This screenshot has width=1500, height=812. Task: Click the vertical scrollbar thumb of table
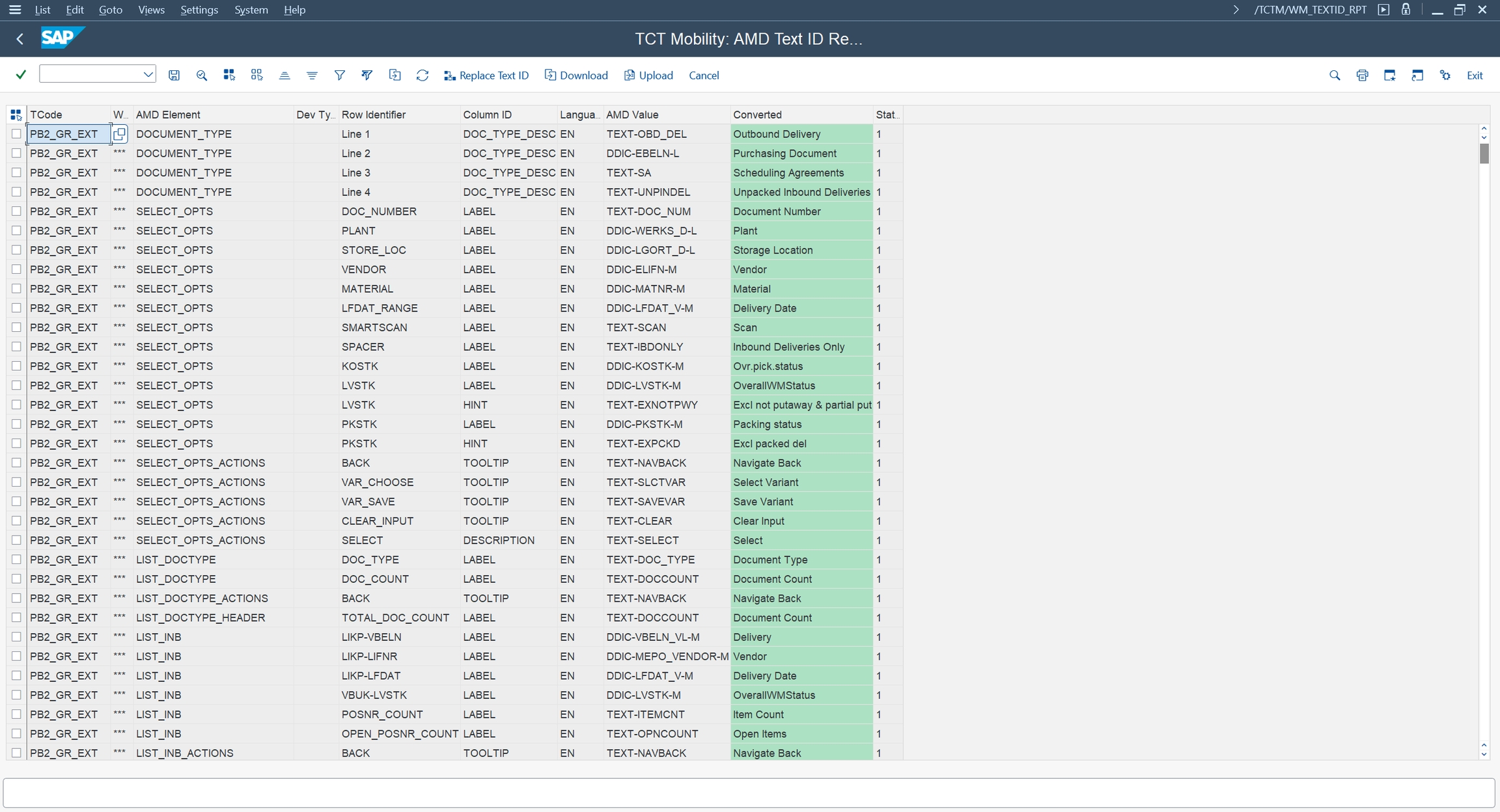pyautogui.click(x=1484, y=154)
